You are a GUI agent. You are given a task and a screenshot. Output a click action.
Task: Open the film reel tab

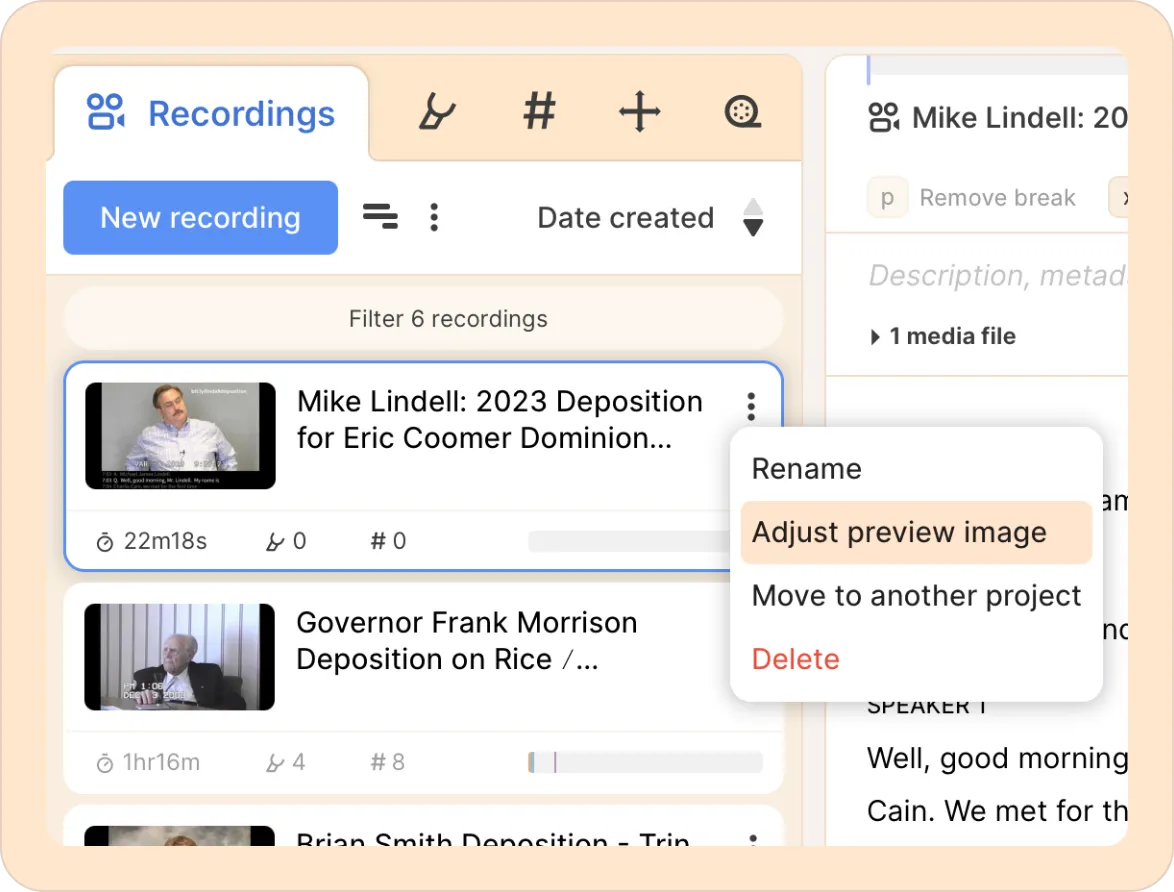pos(742,112)
